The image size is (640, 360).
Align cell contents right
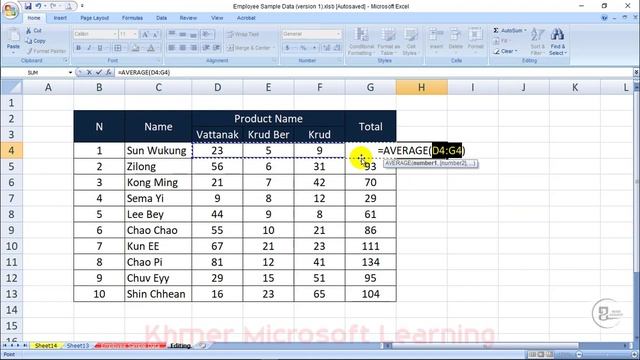[x=193, y=48]
